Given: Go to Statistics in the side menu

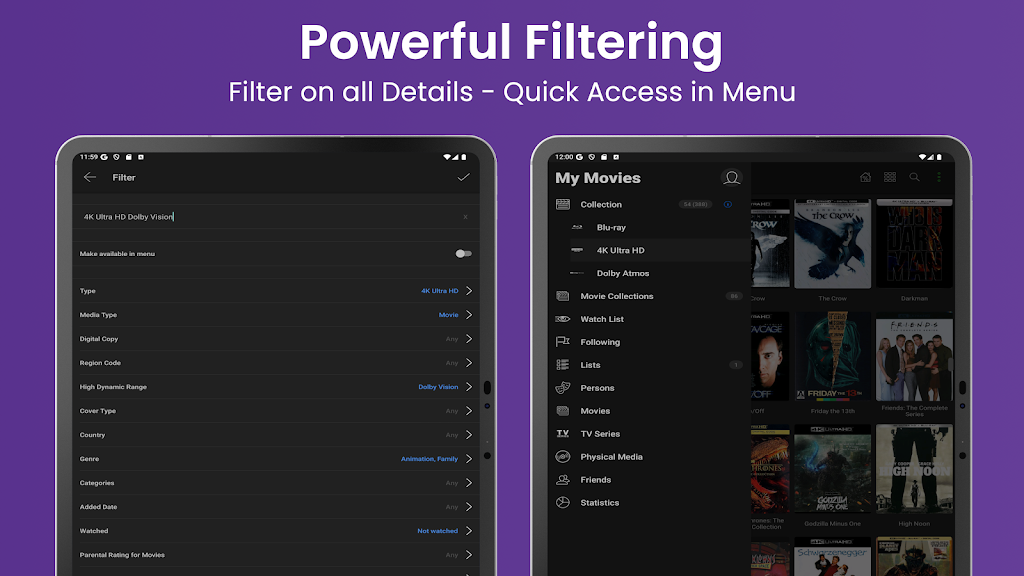Looking at the screenshot, I should [x=599, y=503].
